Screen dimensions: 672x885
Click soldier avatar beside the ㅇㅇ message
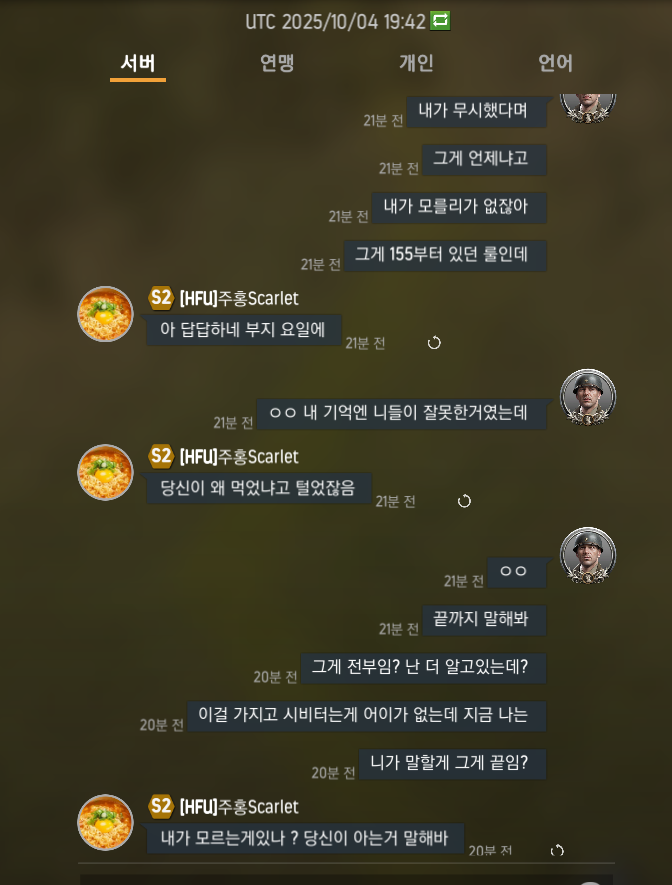587,555
